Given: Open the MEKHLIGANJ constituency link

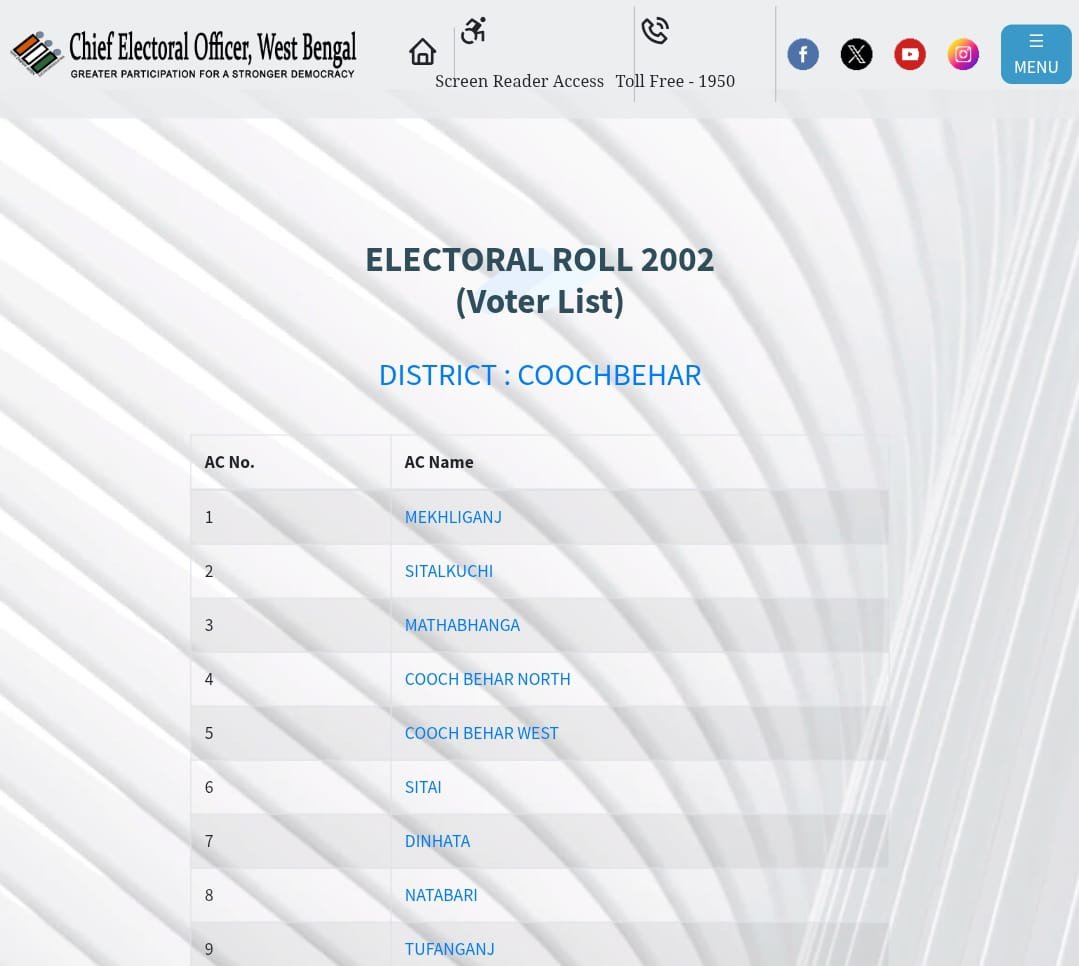Looking at the screenshot, I should (453, 517).
